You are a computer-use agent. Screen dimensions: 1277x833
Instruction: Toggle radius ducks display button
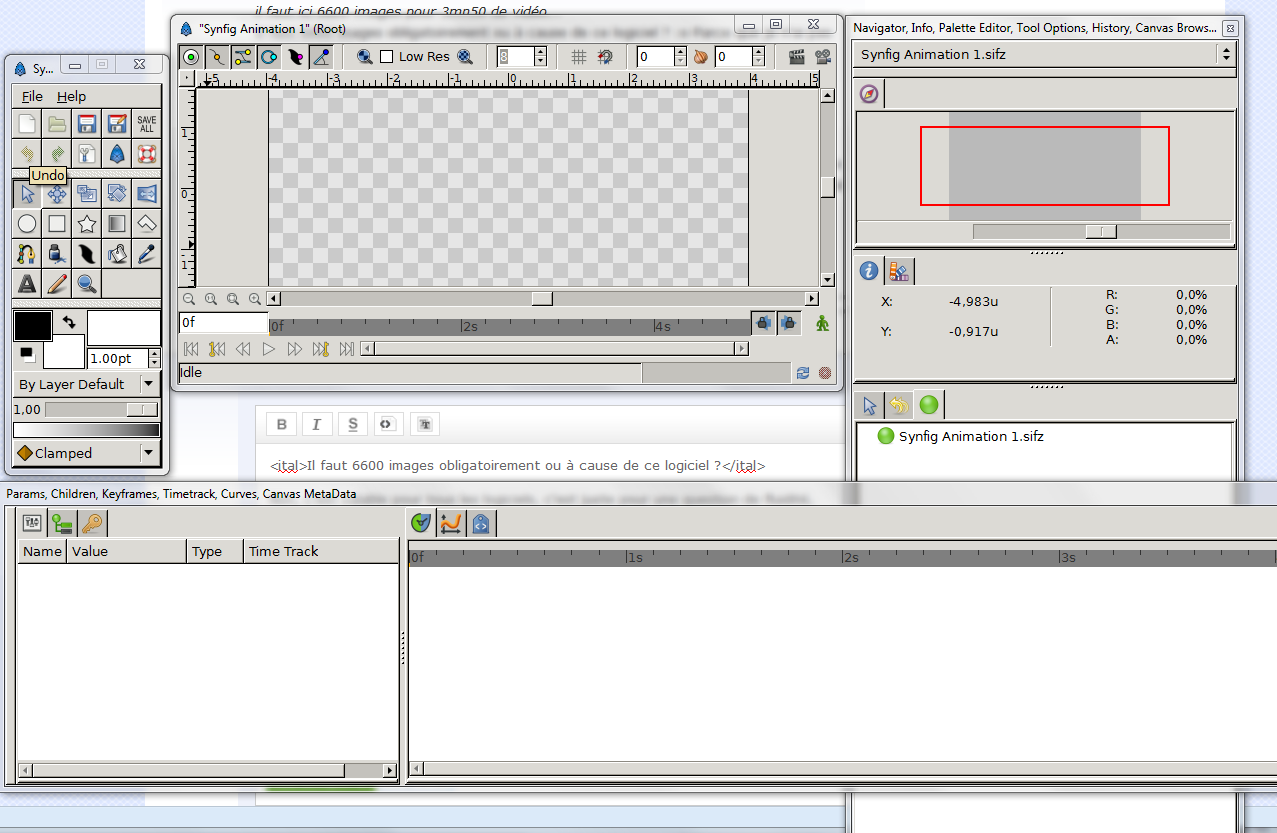click(x=269, y=57)
